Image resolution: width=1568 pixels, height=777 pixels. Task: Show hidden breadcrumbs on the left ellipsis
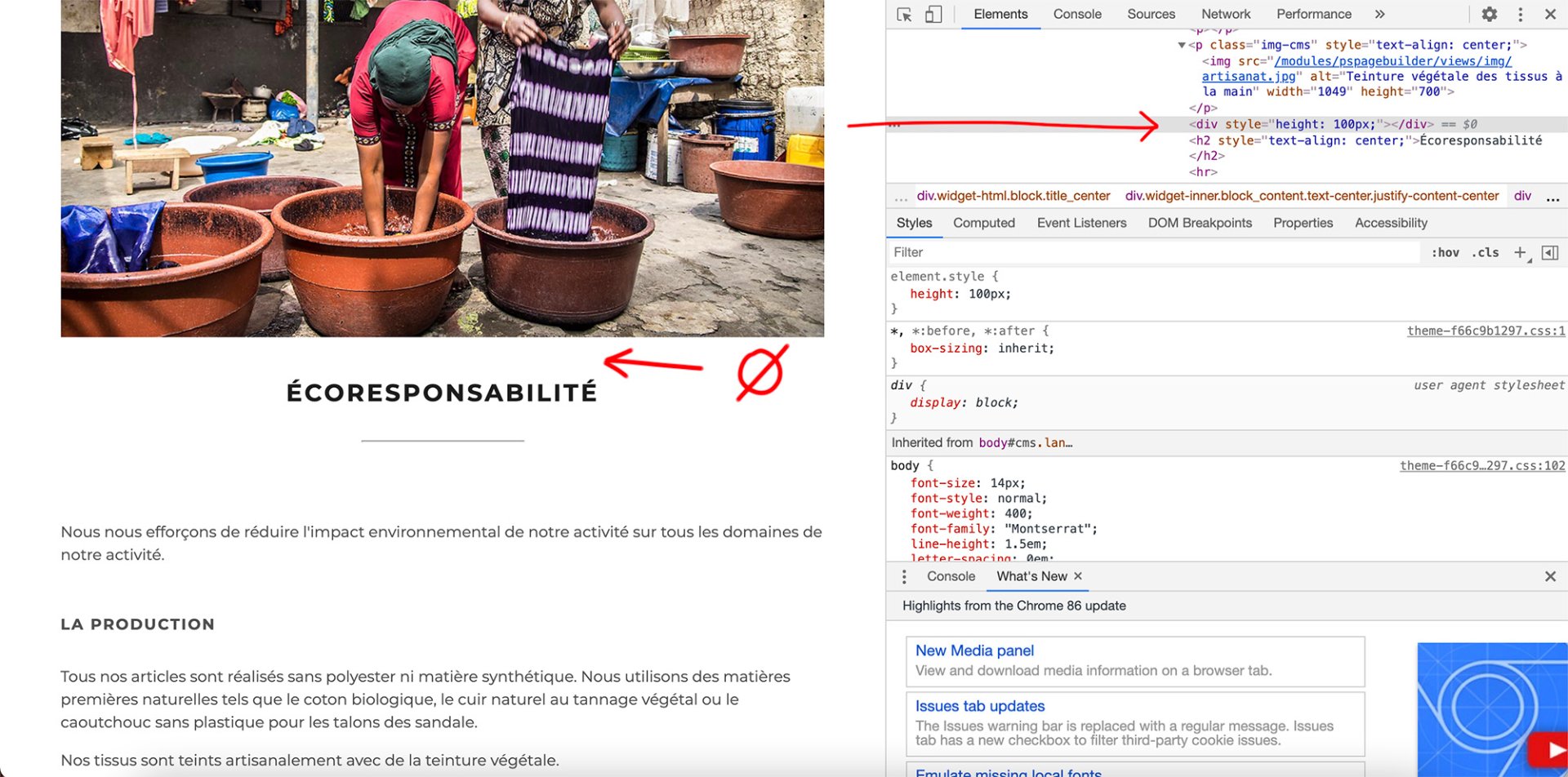click(901, 197)
